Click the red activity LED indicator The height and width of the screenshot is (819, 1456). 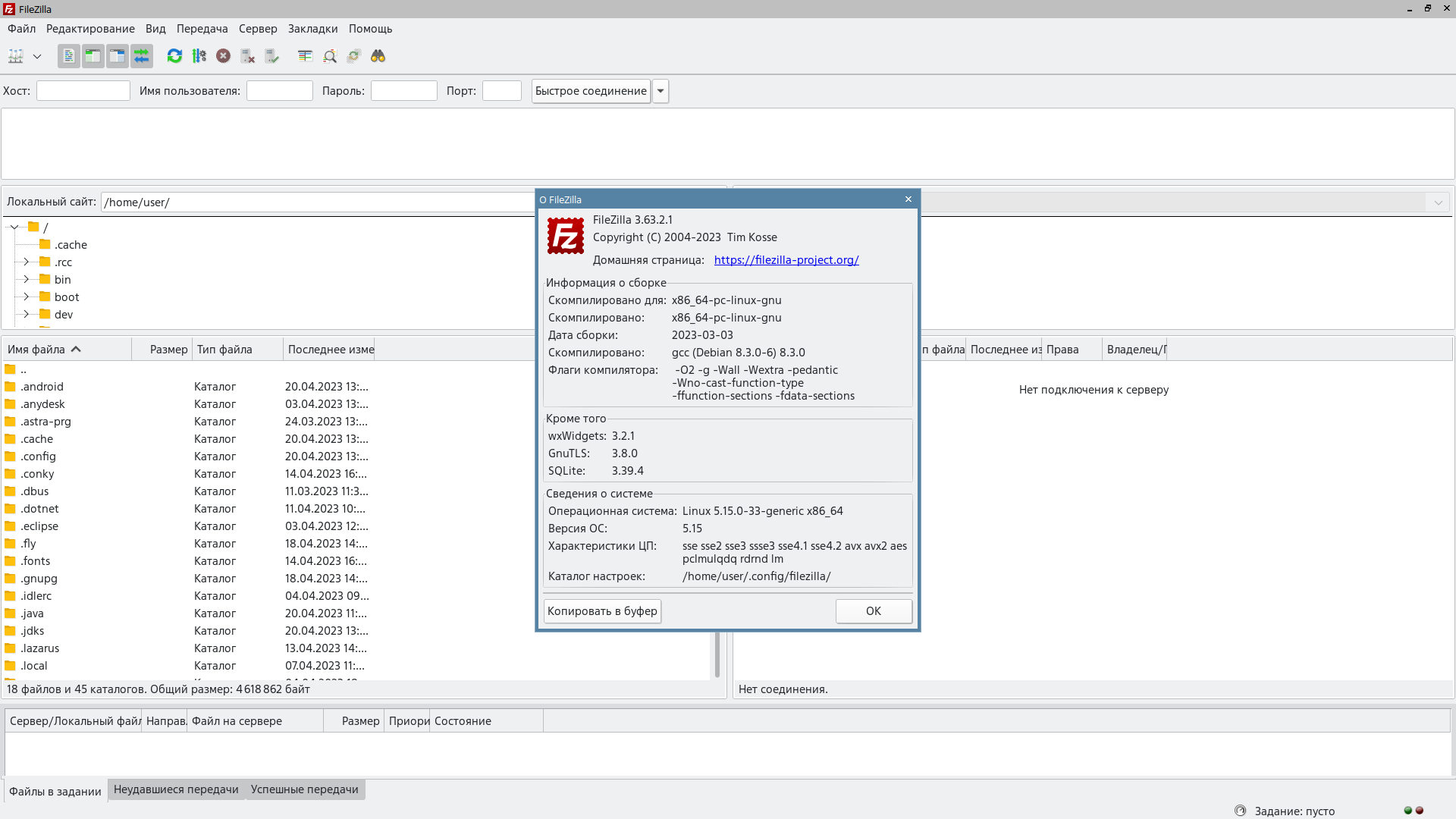pyautogui.click(x=1420, y=811)
